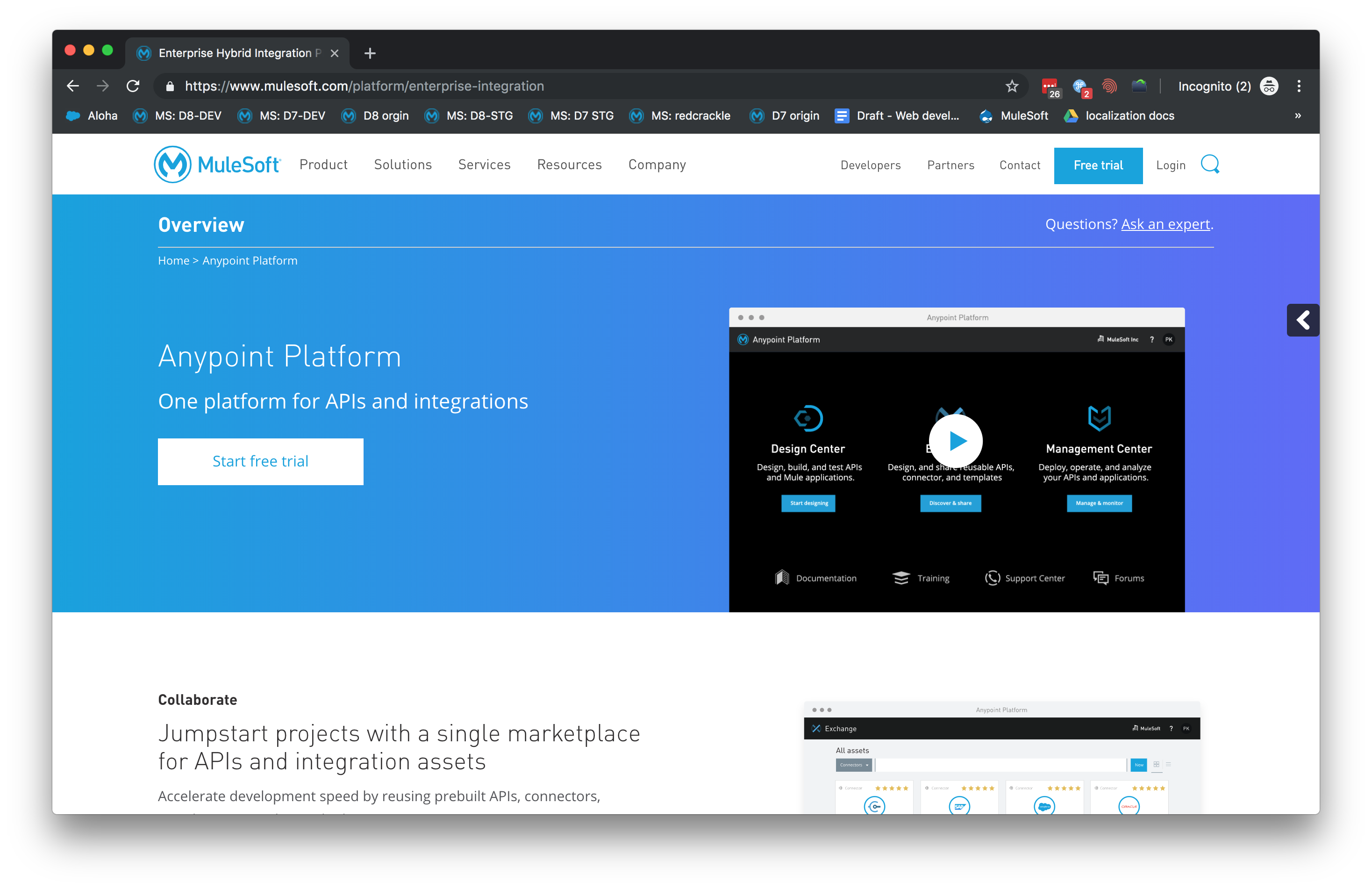The height and width of the screenshot is (889, 1372).
Task: Bookmark the page using the star icon
Action: (x=1012, y=86)
